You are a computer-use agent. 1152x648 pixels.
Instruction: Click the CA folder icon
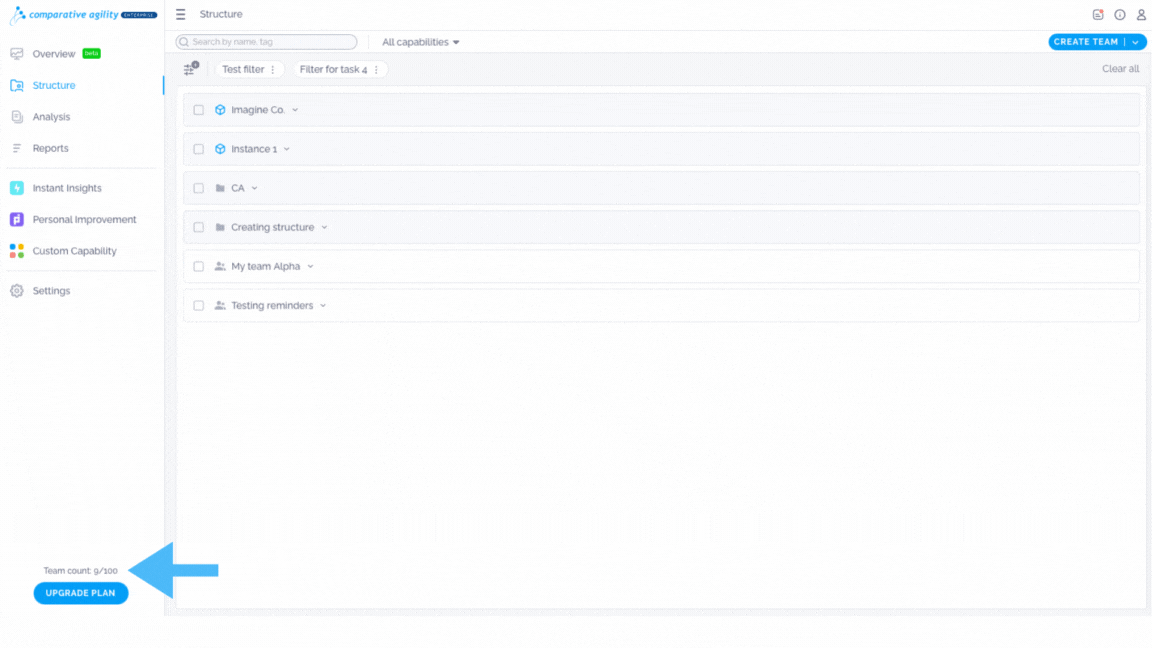click(x=220, y=188)
